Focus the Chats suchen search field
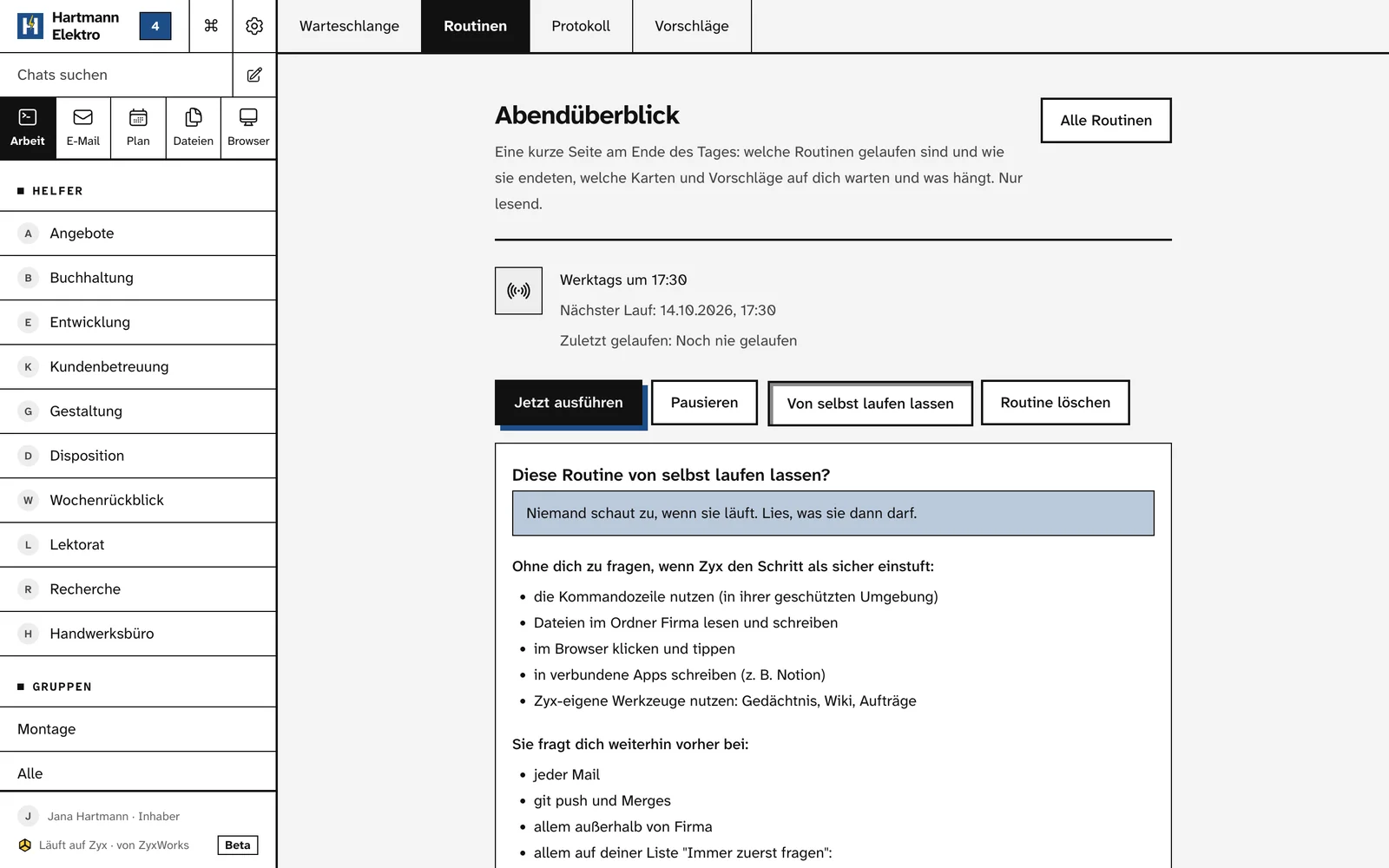Screen dimensions: 1389x868 click(116, 75)
